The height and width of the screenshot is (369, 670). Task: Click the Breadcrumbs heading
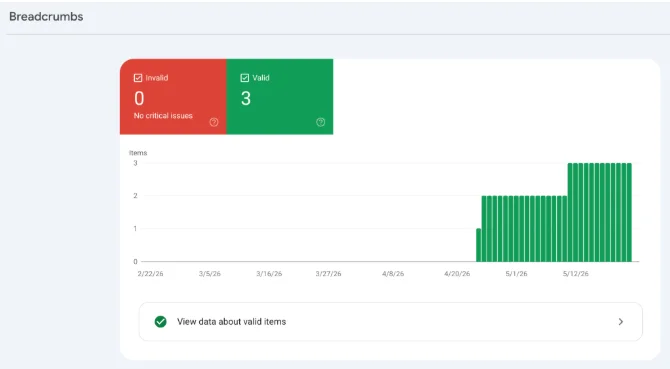(46, 17)
